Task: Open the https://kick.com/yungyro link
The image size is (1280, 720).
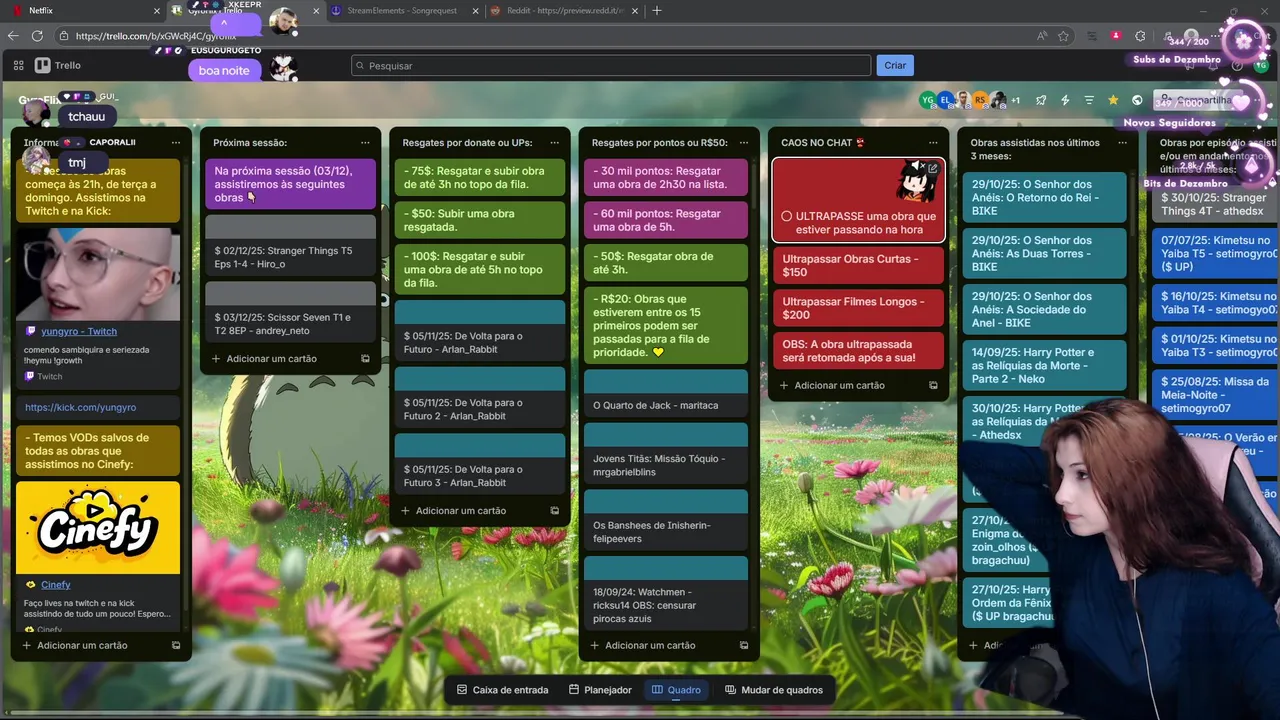Action: 80,407
